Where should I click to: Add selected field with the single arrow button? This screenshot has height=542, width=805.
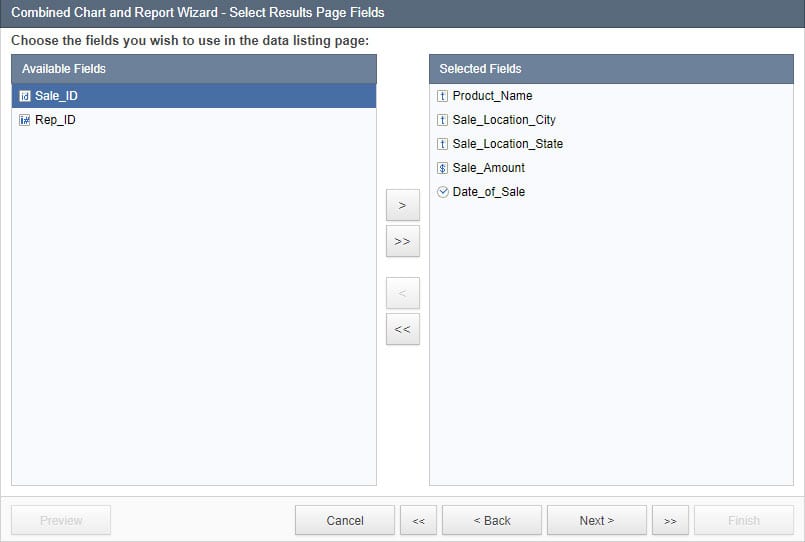402,205
